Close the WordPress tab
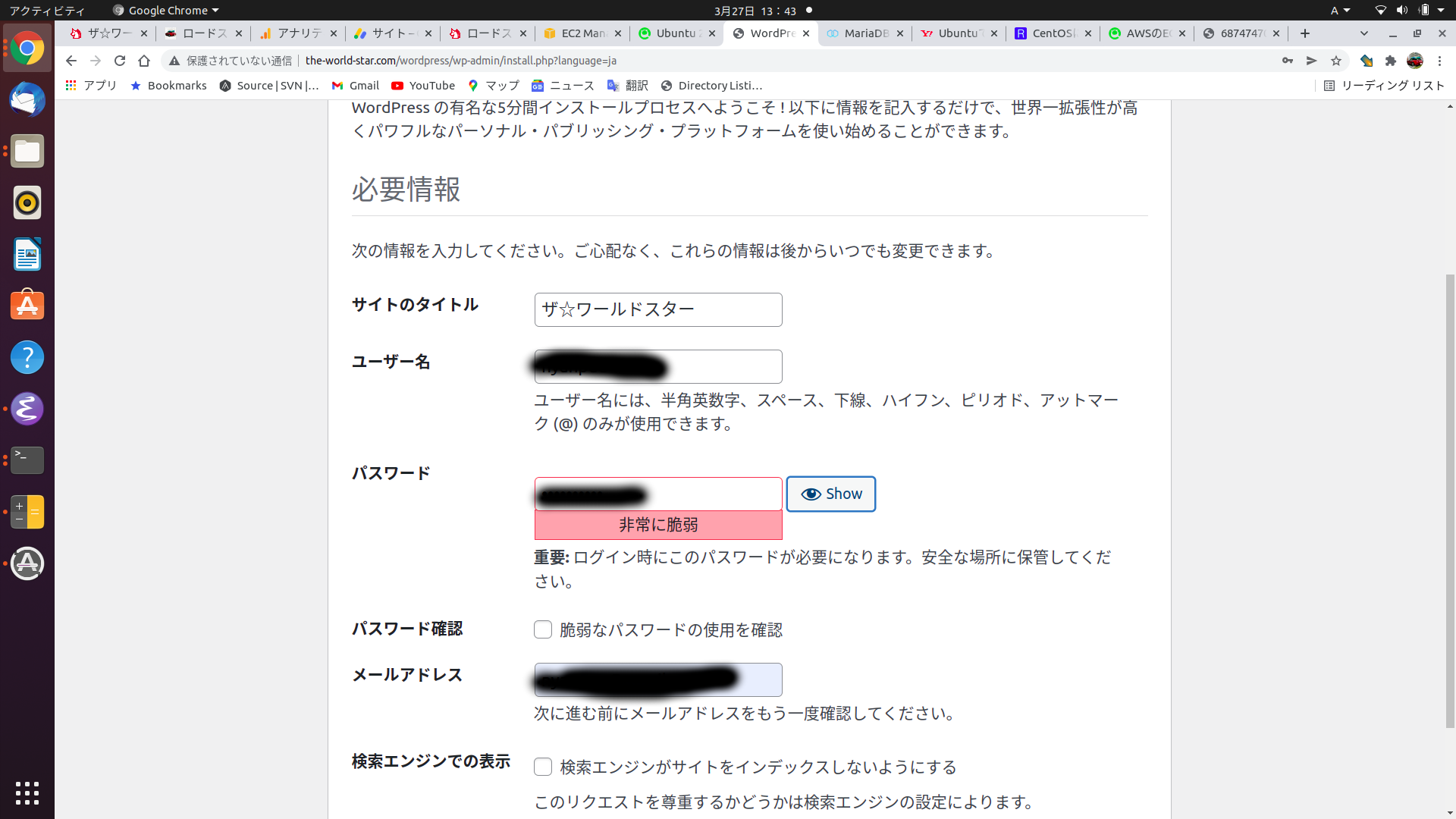This screenshot has height=819, width=1456. click(806, 33)
